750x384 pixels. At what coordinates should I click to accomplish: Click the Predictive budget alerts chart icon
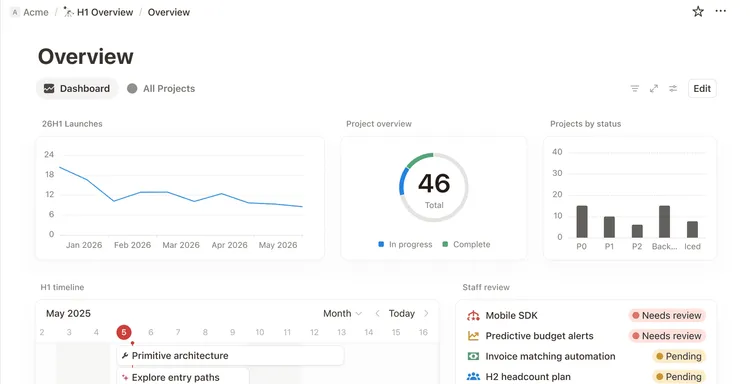(x=473, y=336)
